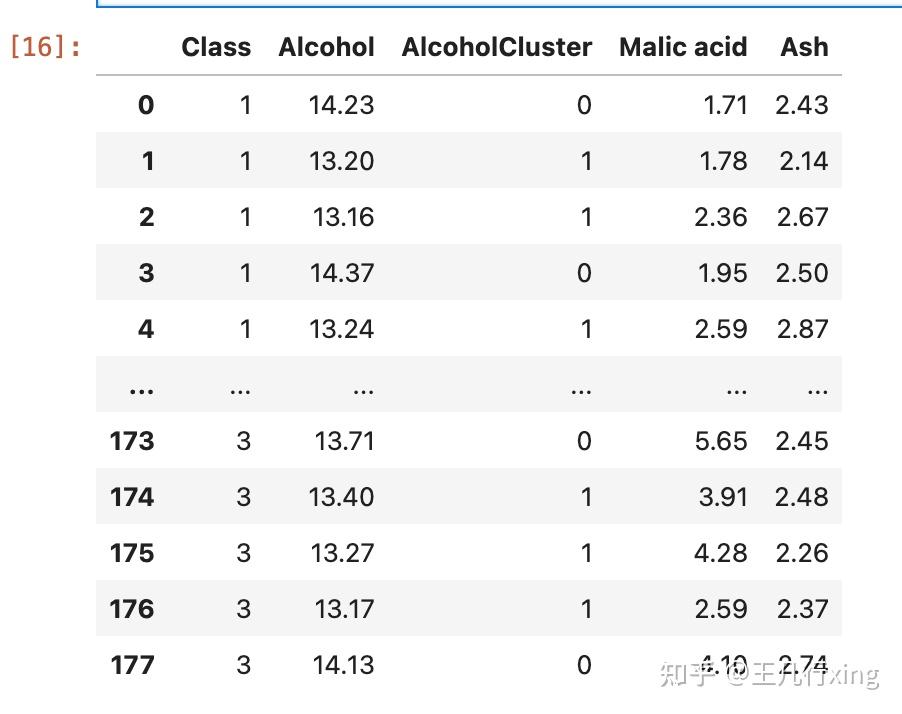Click Alcohol value 13.20
The image size is (902, 714).
(x=341, y=161)
